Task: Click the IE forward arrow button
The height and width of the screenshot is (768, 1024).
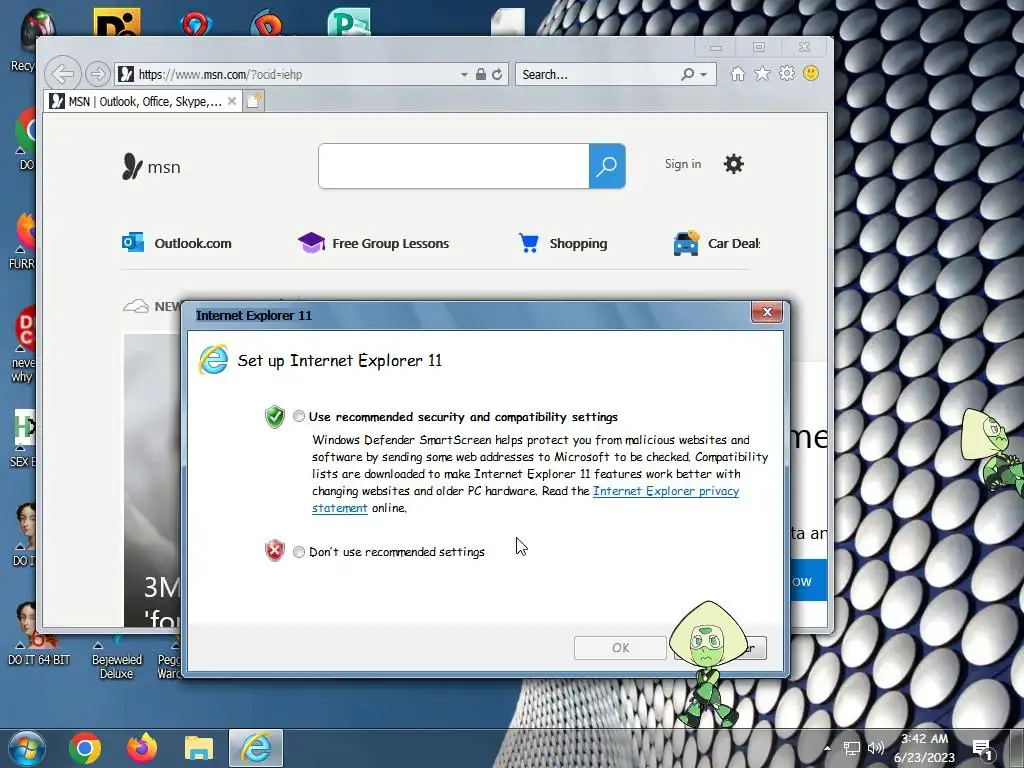Action: [98, 74]
